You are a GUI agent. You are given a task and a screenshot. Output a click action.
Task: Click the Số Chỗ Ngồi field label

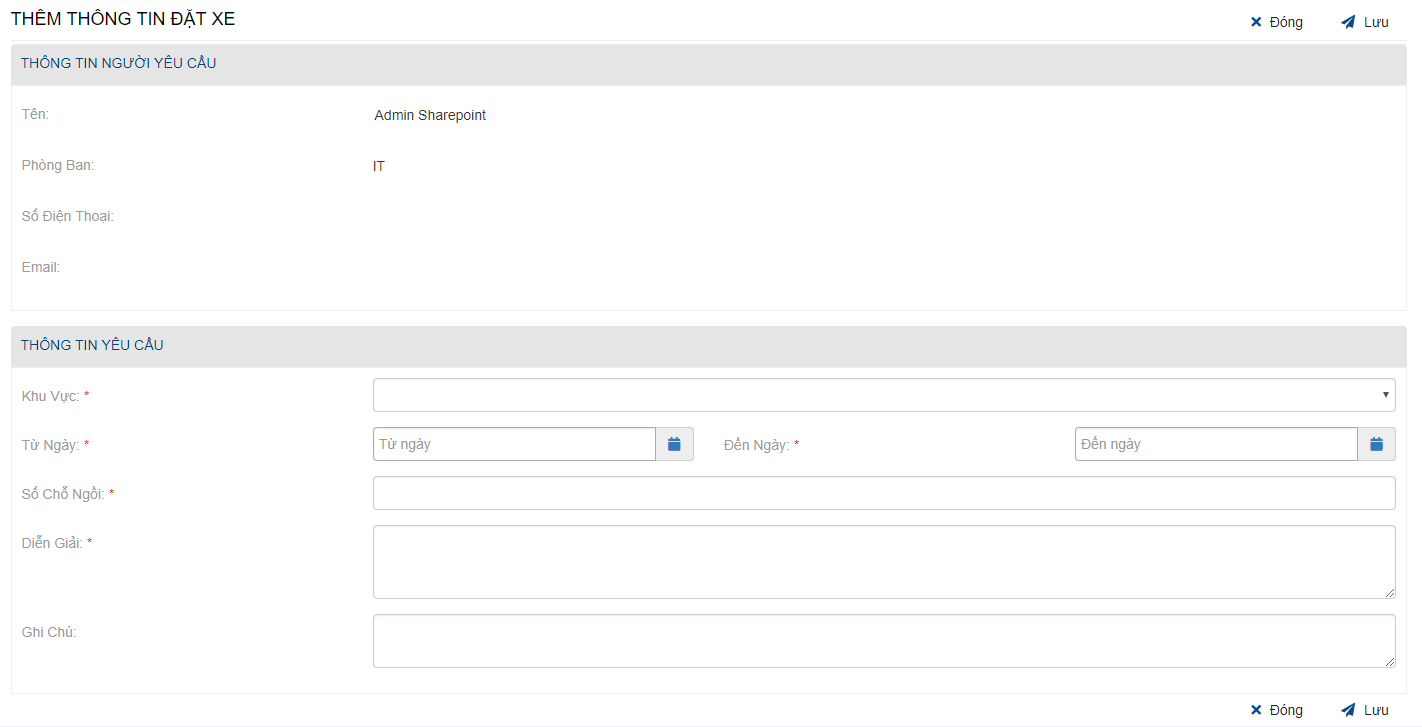point(63,494)
